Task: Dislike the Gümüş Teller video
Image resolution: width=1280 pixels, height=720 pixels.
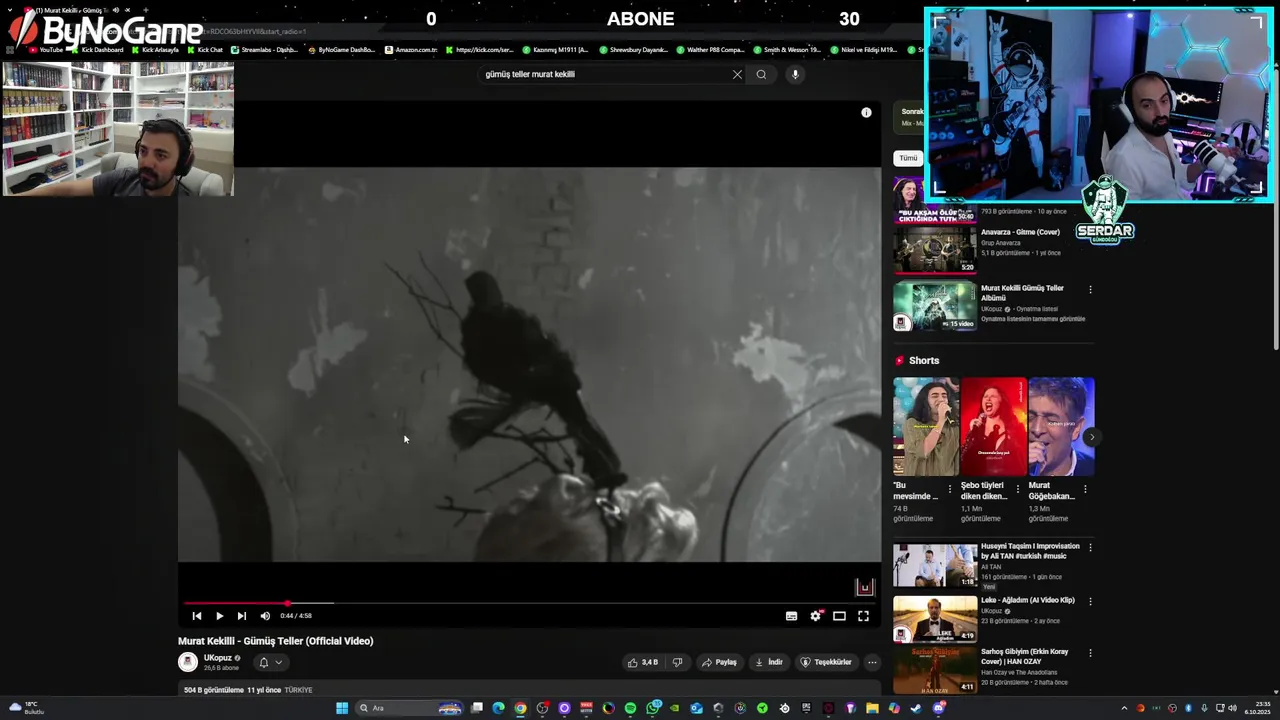Action: [677, 662]
